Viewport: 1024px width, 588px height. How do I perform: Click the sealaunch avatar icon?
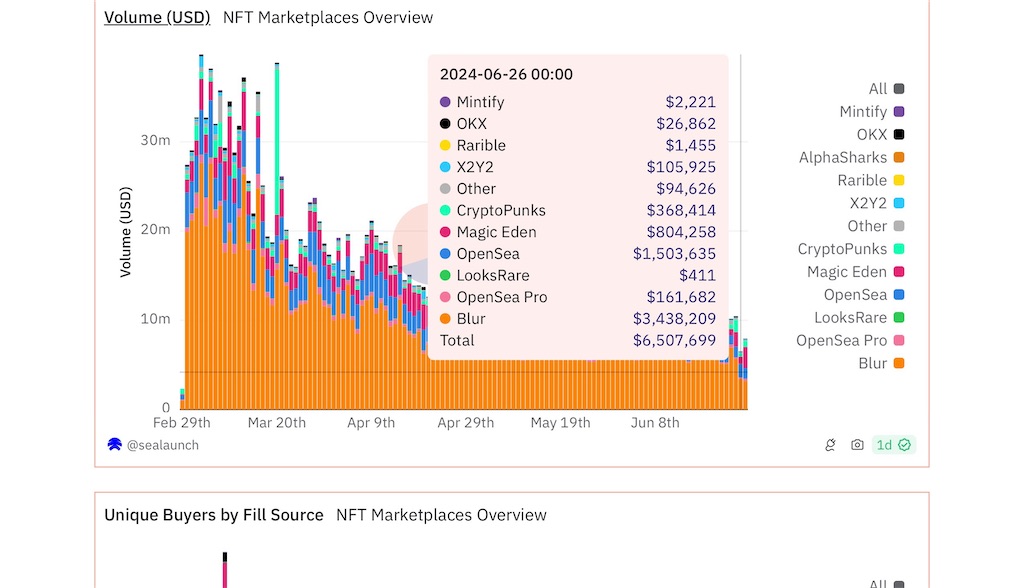114,445
